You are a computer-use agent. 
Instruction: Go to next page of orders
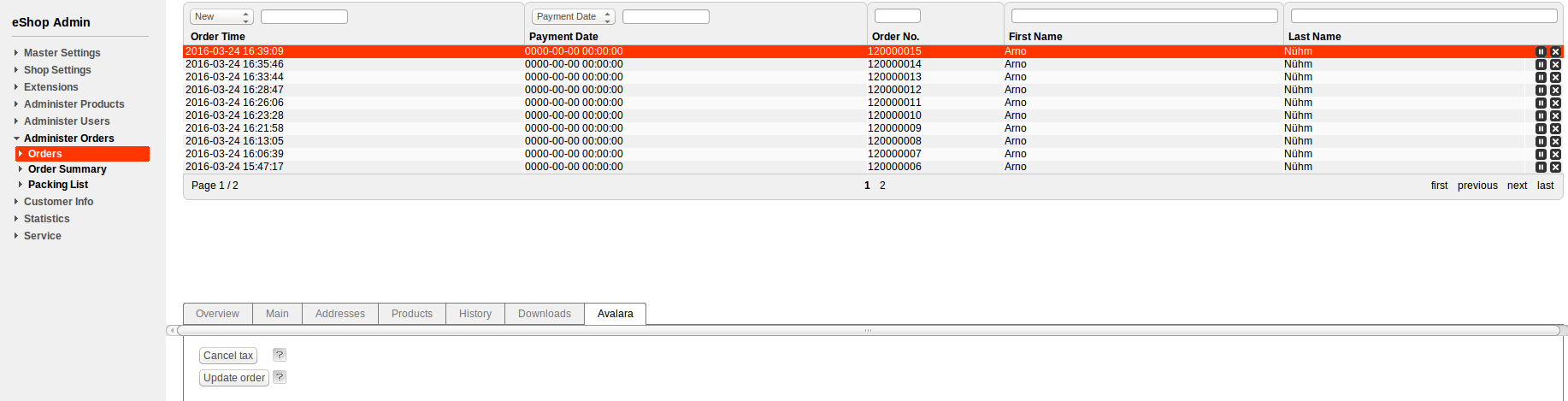click(1517, 186)
